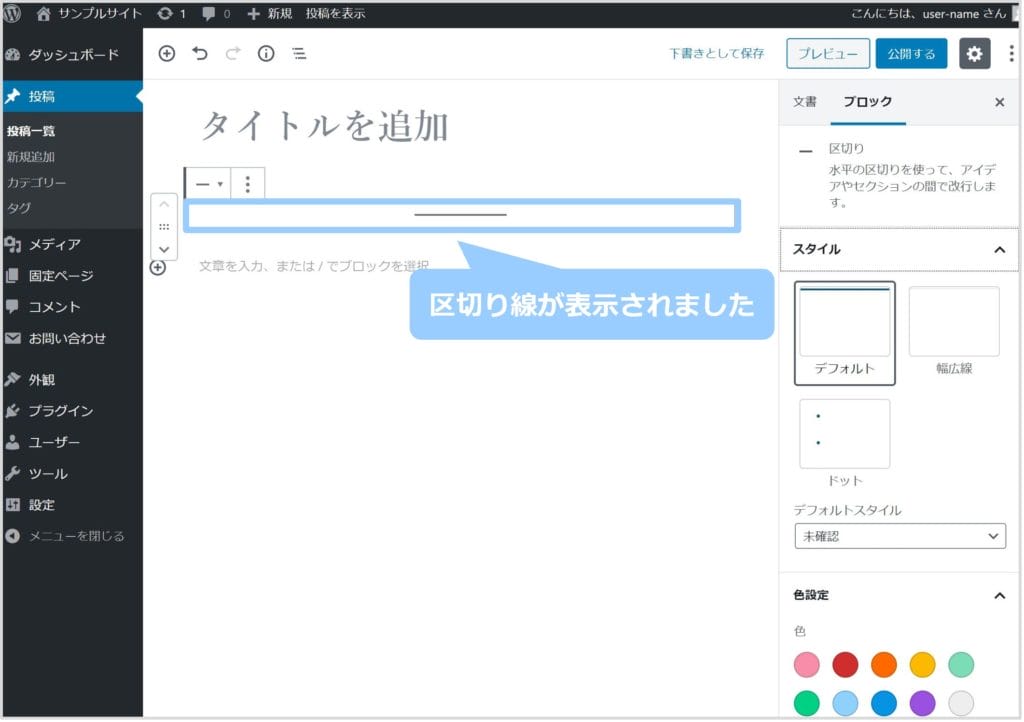Click the add block plus icon in toolbar
This screenshot has width=1024, height=722.
coord(167,54)
